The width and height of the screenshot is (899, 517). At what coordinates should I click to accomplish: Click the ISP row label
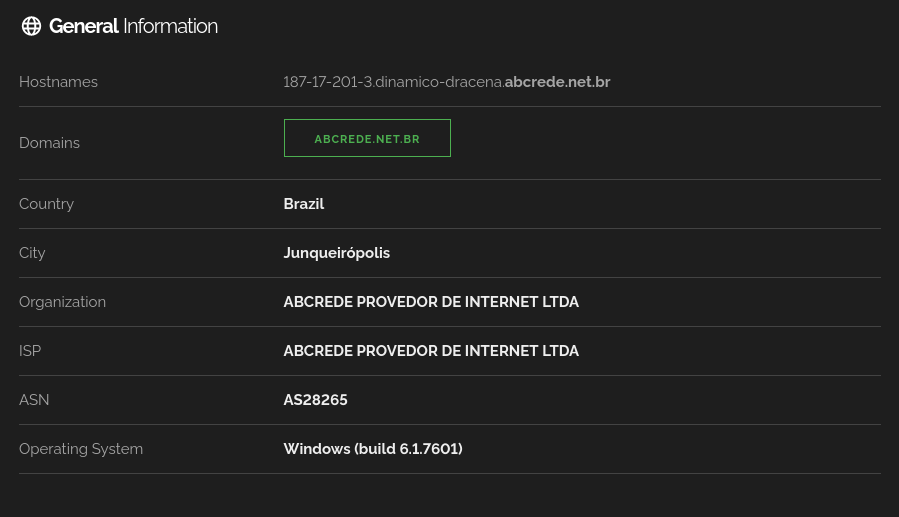(30, 351)
